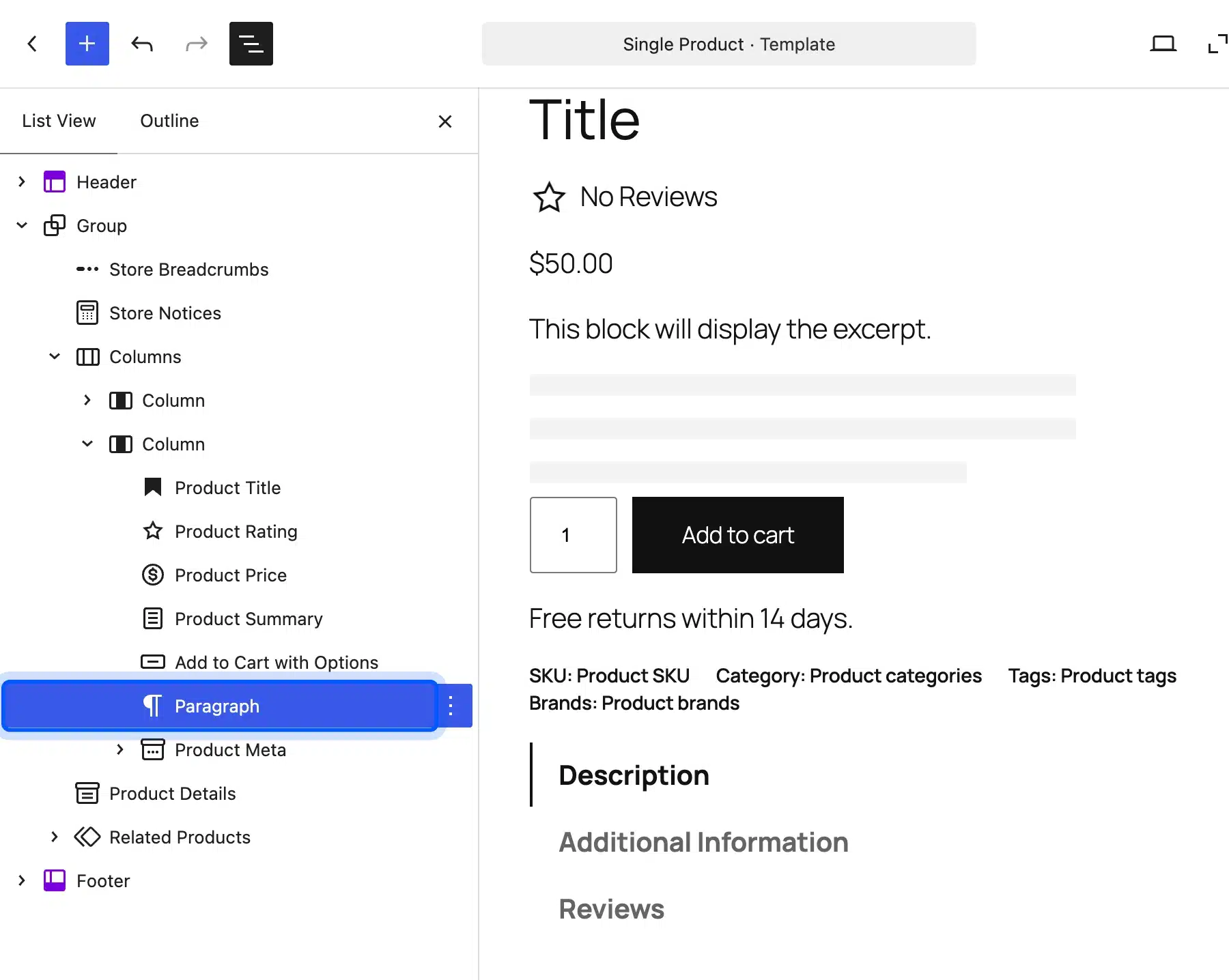Toggle the List View document overview button
The width and height of the screenshot is (1229, 980).
251,44
